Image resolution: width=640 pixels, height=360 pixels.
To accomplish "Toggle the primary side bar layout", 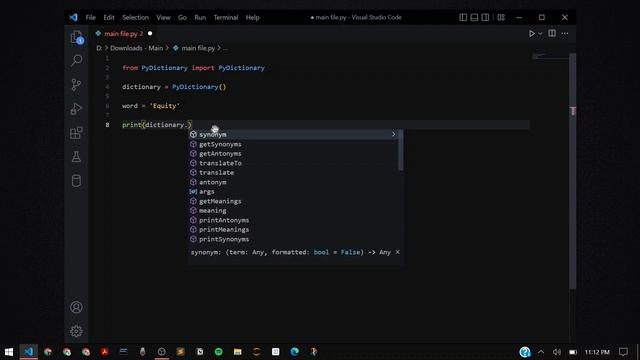I will pyautogui.click(x=463, y=17).
